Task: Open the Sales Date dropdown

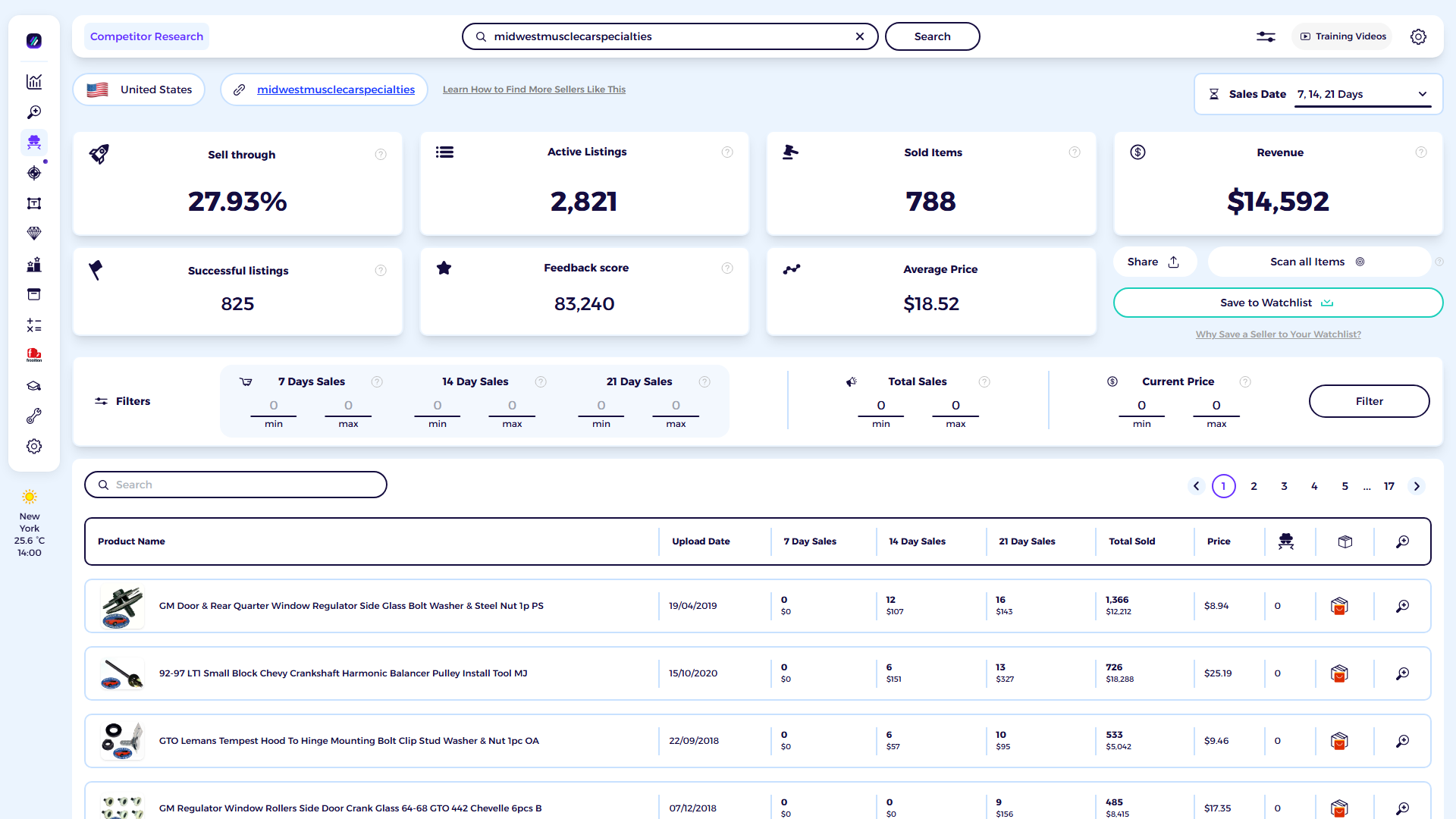Action: (x=1363, y=95)
